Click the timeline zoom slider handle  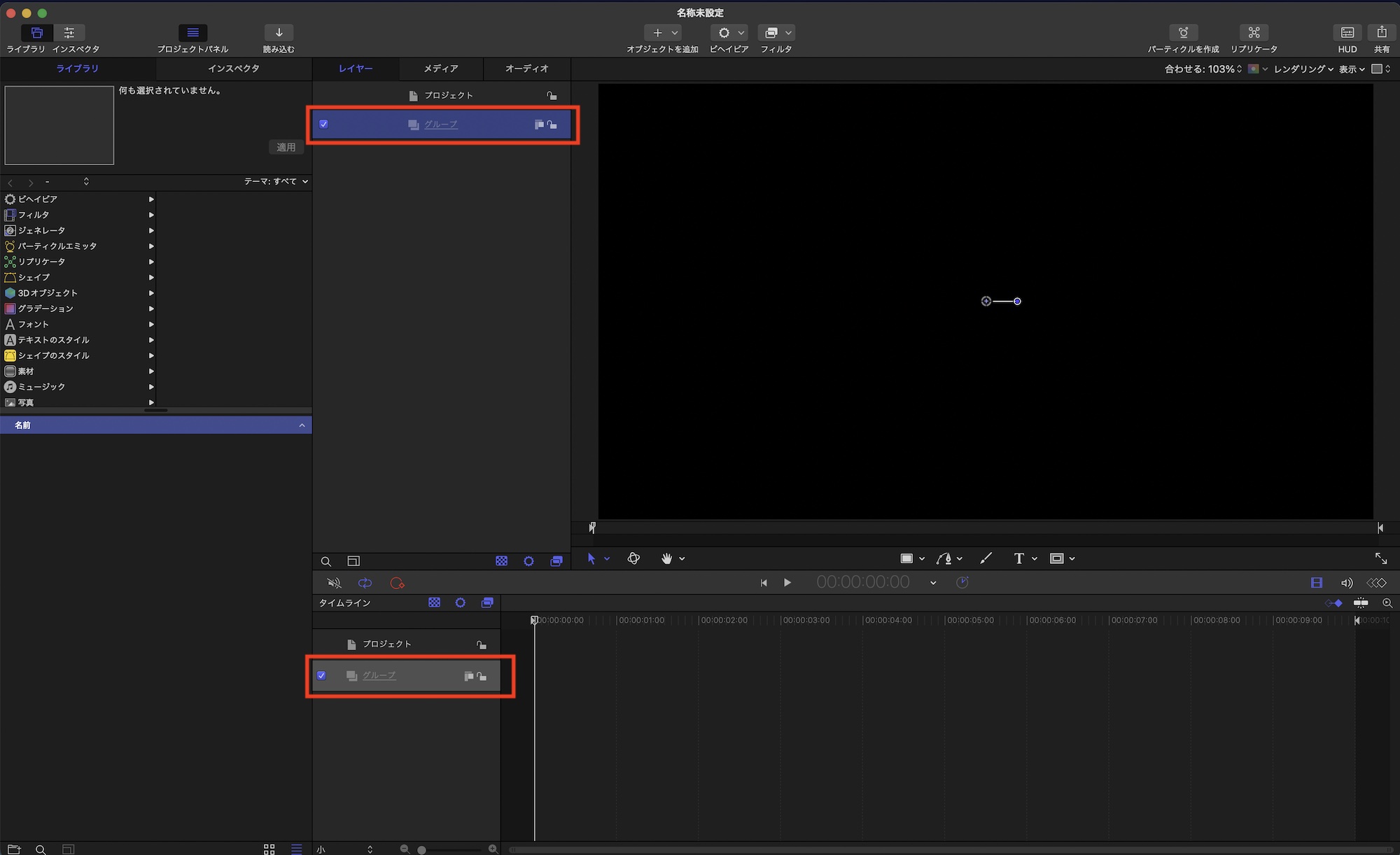pos(421,849)
